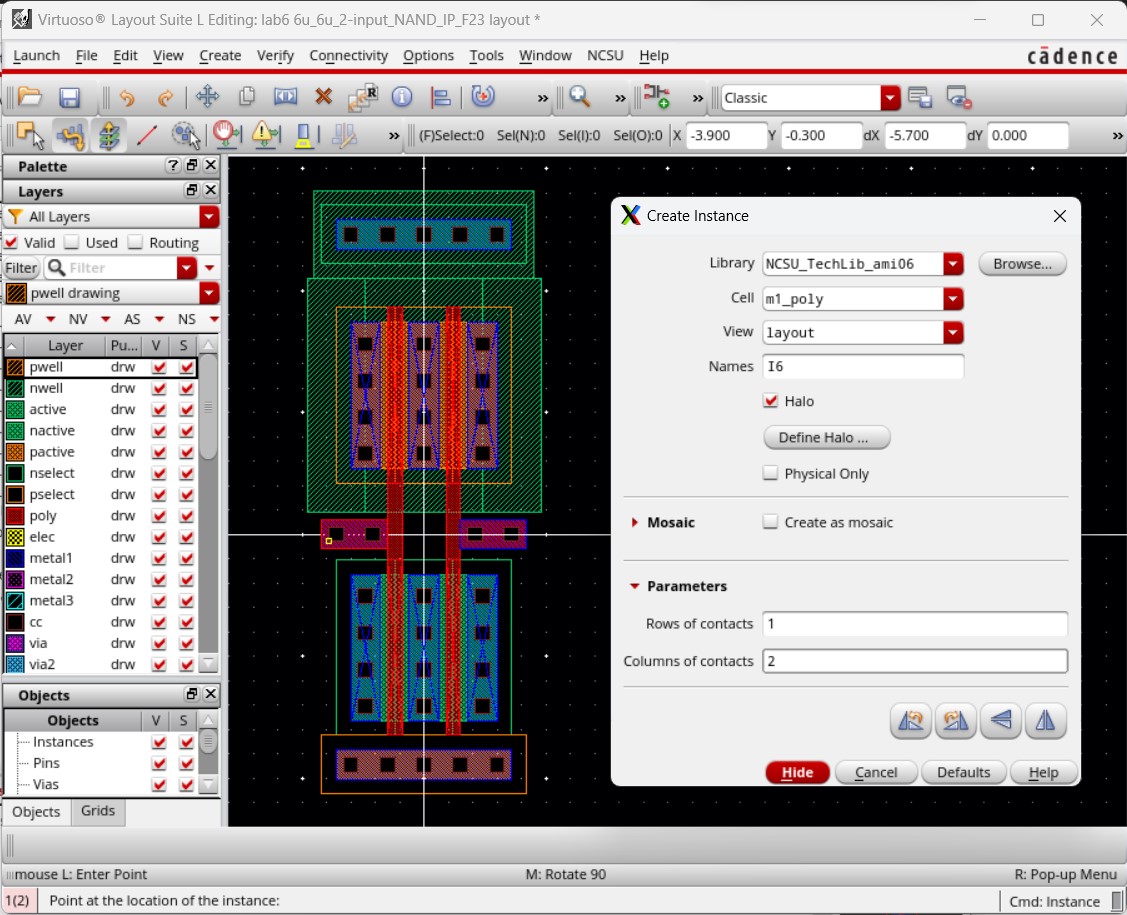Toggle the Valid layers checkbox

pos(12,242)
